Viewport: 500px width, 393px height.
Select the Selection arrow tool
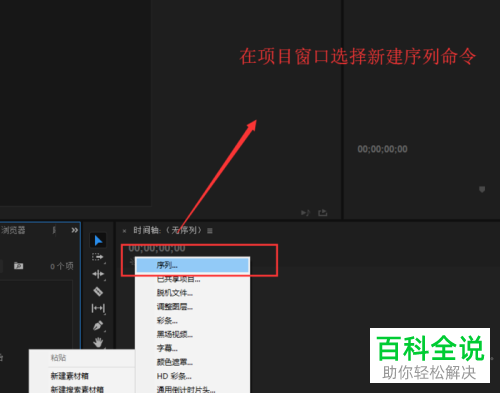[98, 240]
